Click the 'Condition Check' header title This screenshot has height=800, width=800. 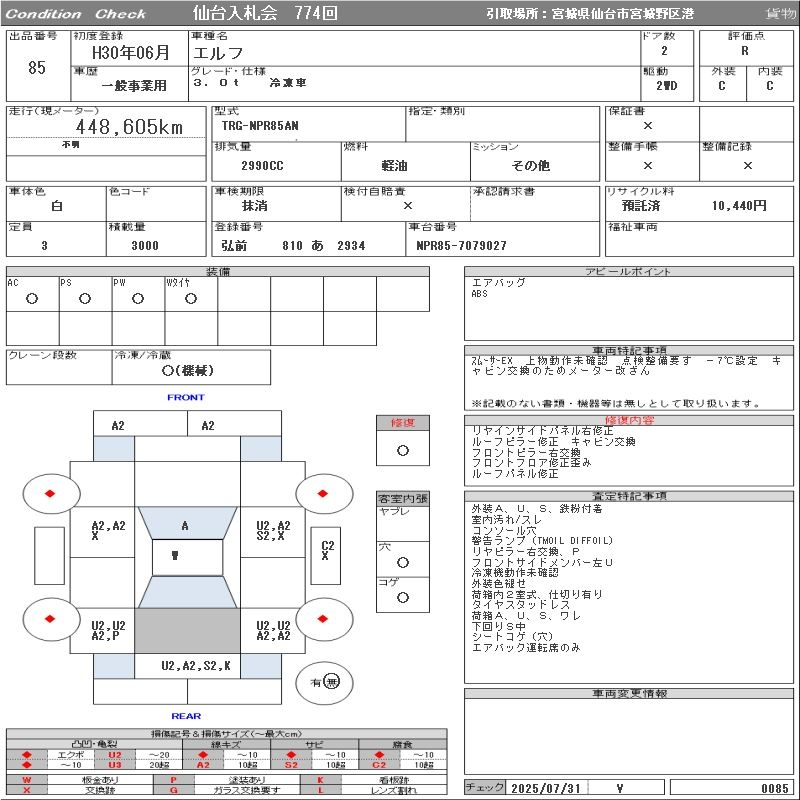[x=76, y=14]
